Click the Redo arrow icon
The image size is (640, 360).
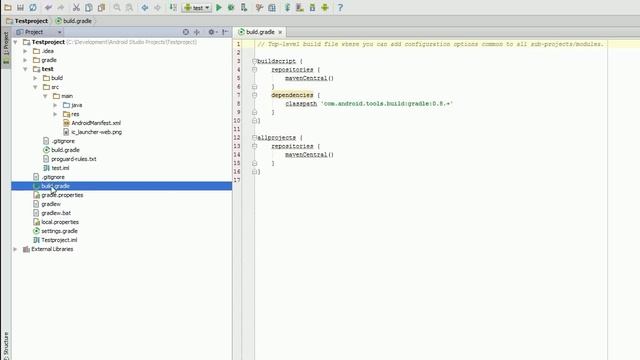61,7
